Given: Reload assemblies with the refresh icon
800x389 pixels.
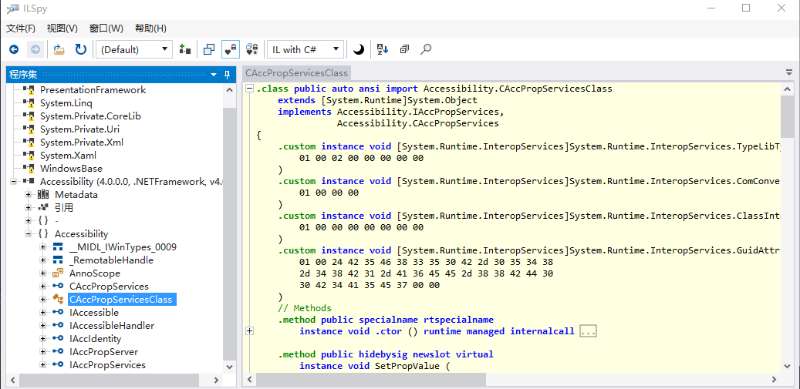Looking at the screenshot, I should [x=81, y=50].
